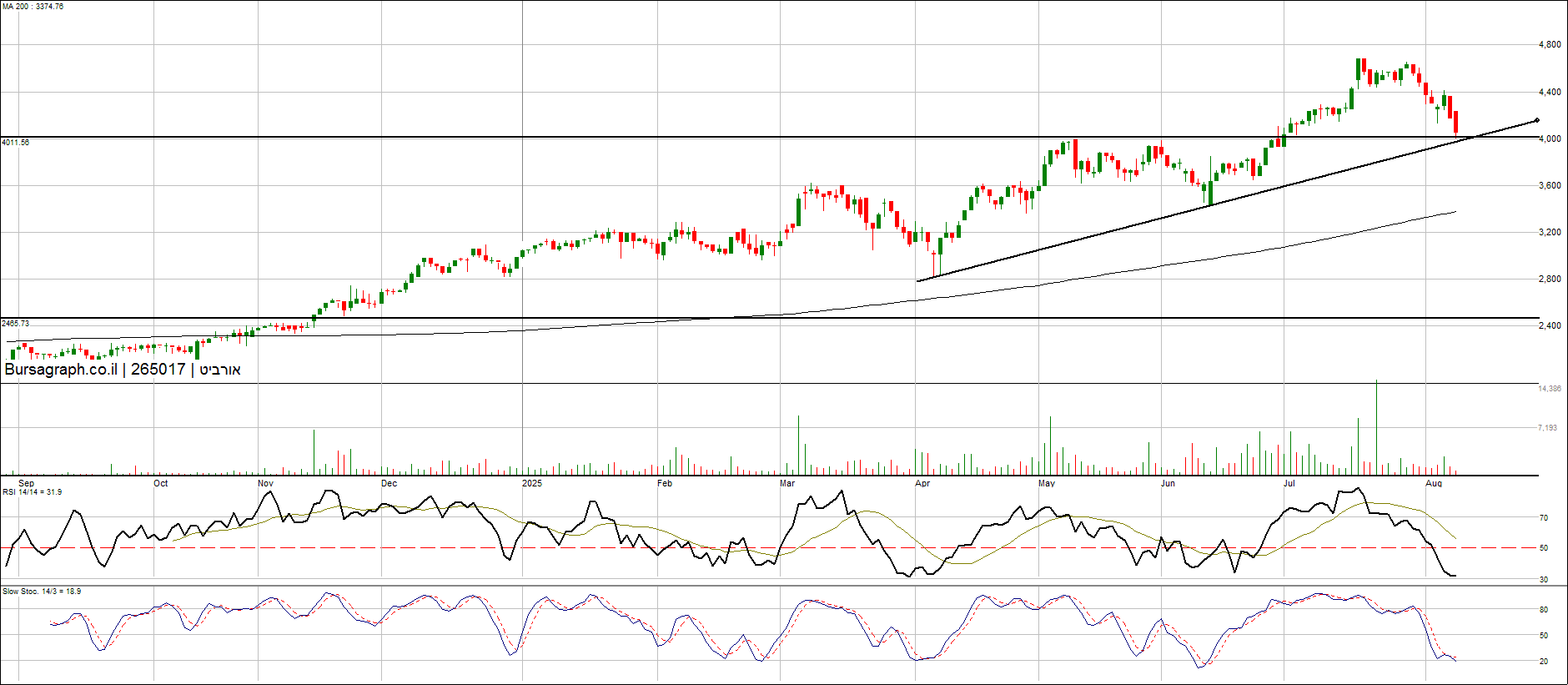This screenshot has height=685, width=1568.
Task: Click the Sep label on time axis
Action: [27, 484]
